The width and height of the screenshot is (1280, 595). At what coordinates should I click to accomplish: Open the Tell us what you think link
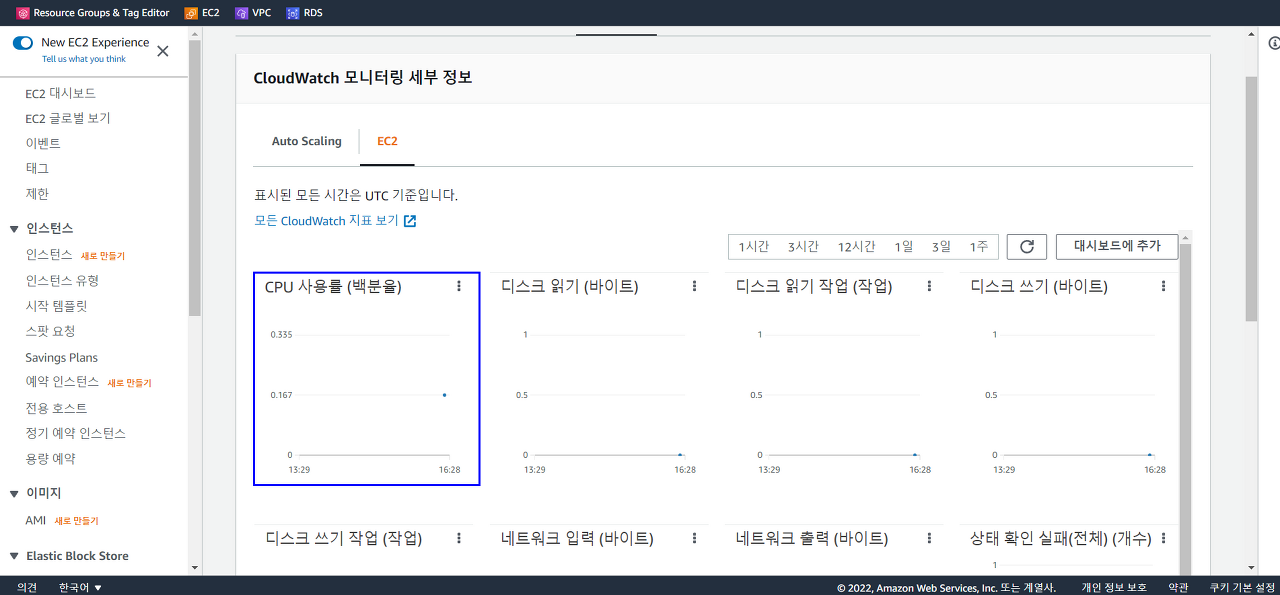click(x=84, y=59)
